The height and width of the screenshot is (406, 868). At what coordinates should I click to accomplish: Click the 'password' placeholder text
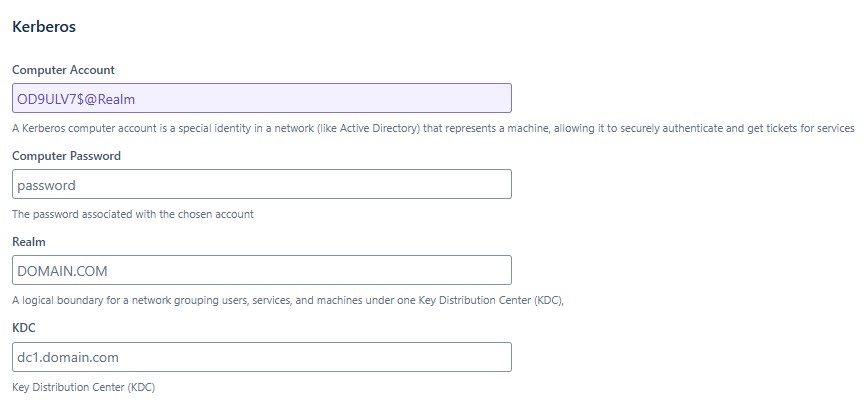tap(47, 184)
